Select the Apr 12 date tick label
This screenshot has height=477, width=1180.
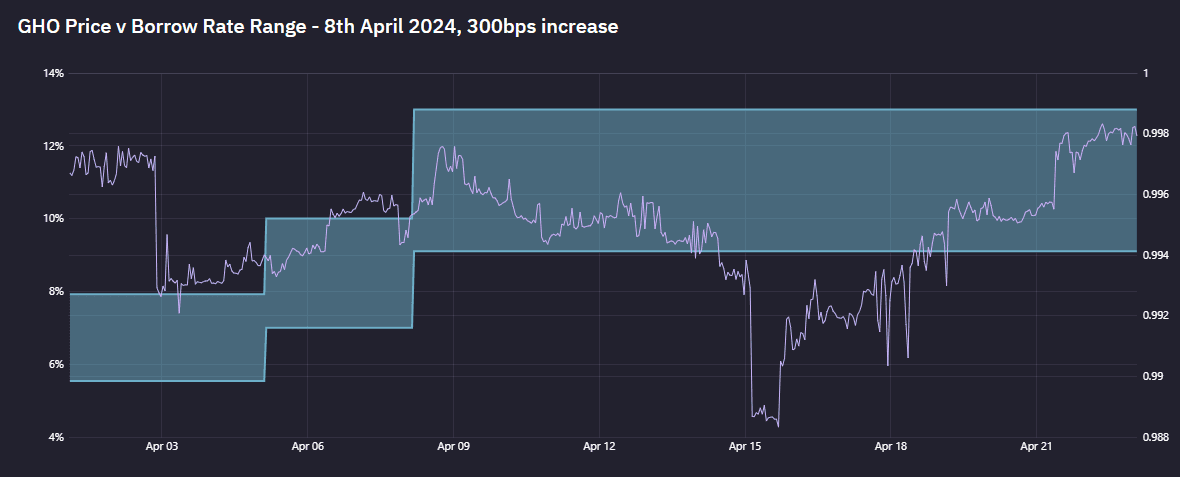coord(599,447)
